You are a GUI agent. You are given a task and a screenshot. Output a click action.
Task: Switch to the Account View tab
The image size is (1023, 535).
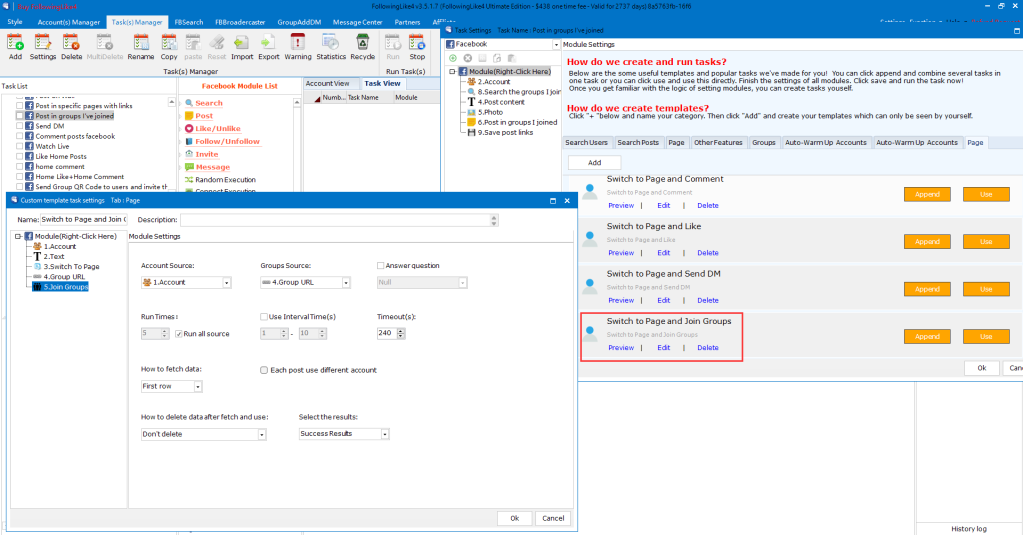click(328, 84)
